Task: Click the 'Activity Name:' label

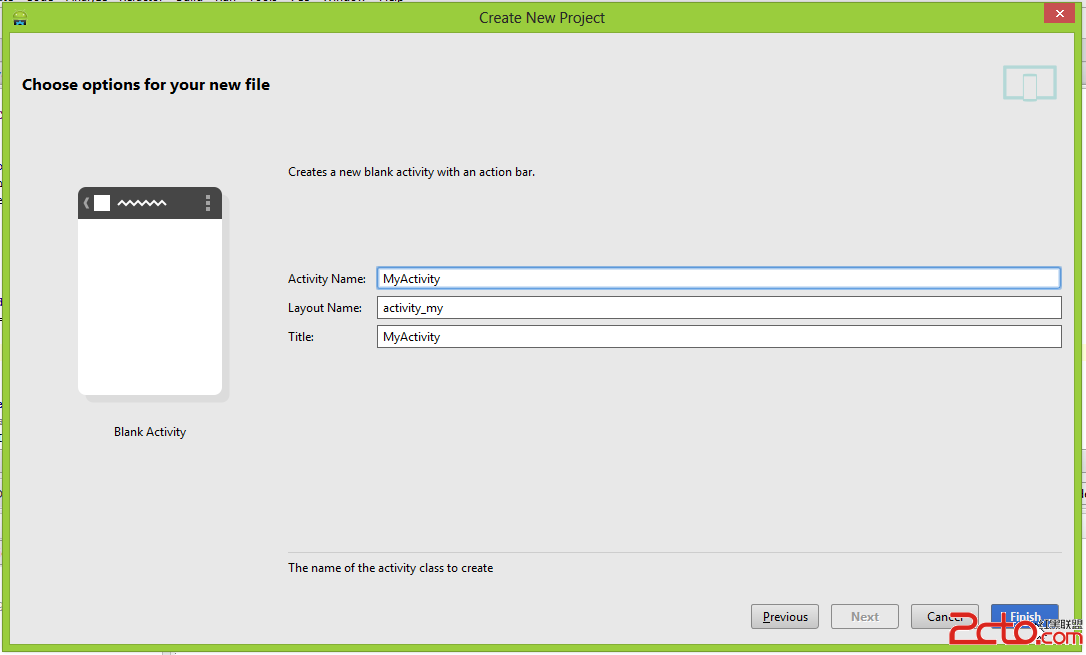Action: click(327, 278)
